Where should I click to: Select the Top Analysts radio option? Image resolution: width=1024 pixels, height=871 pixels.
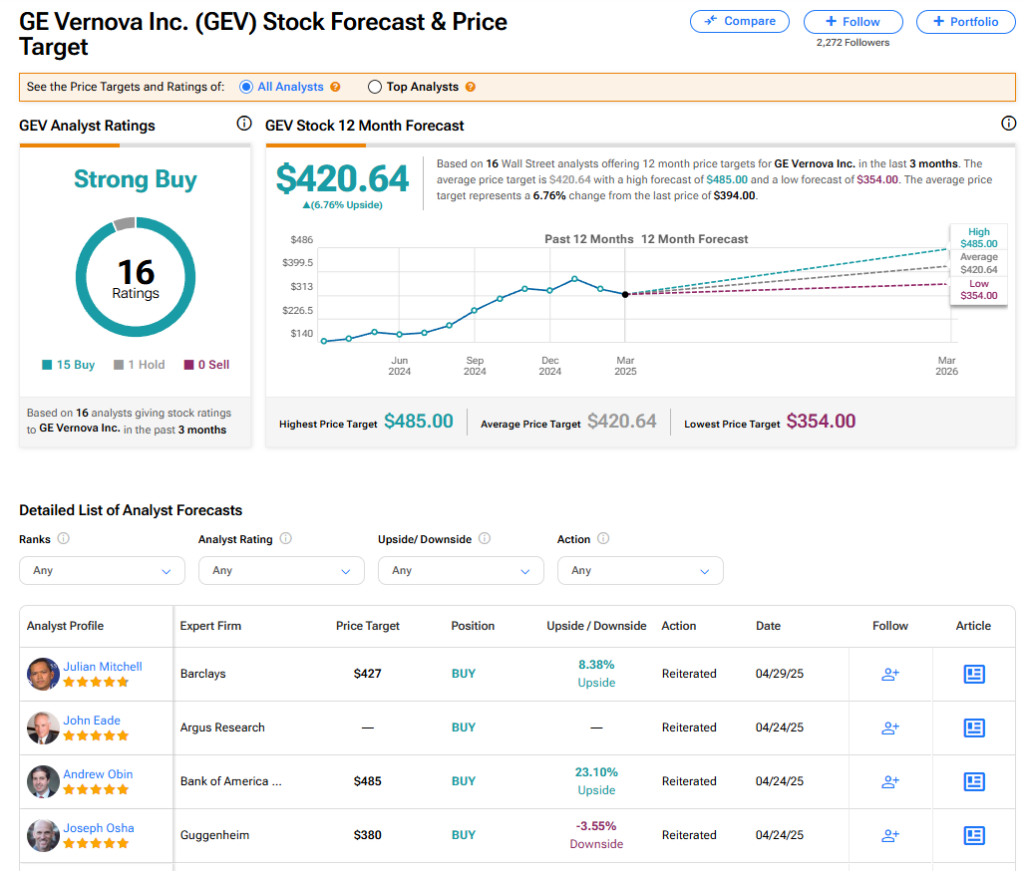click(x=375, y=87)
